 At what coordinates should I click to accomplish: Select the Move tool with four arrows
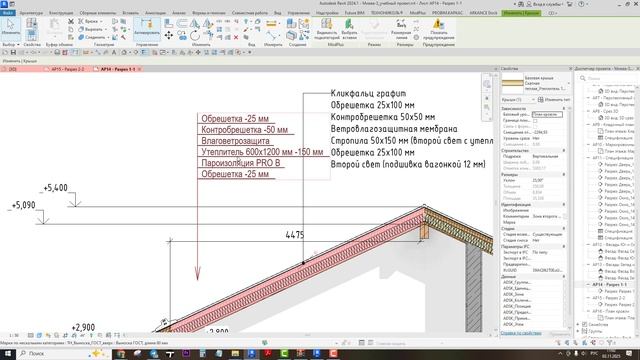click(169, 36)
